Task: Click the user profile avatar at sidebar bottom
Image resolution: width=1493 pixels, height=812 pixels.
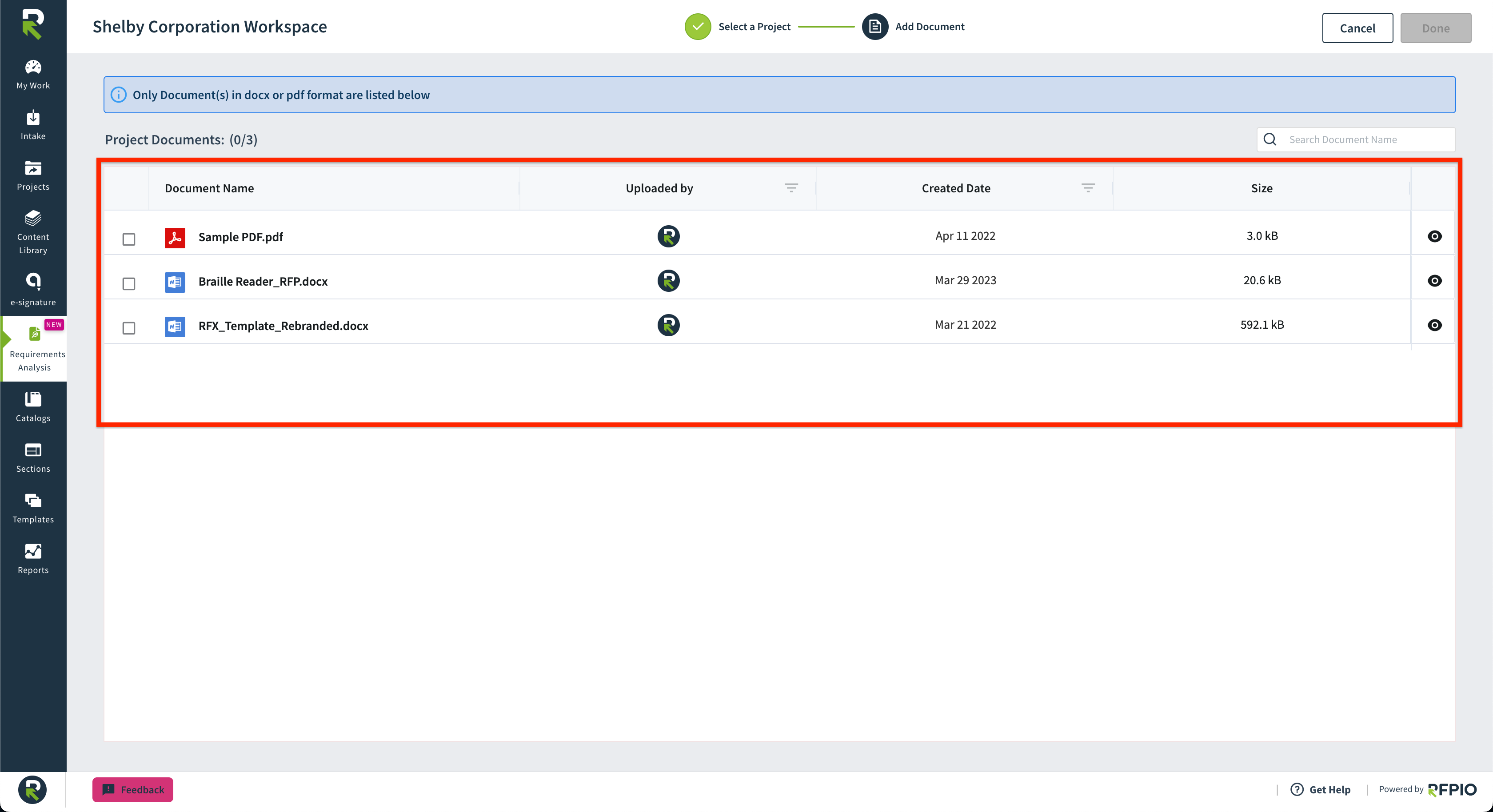Action: [32, 789]
